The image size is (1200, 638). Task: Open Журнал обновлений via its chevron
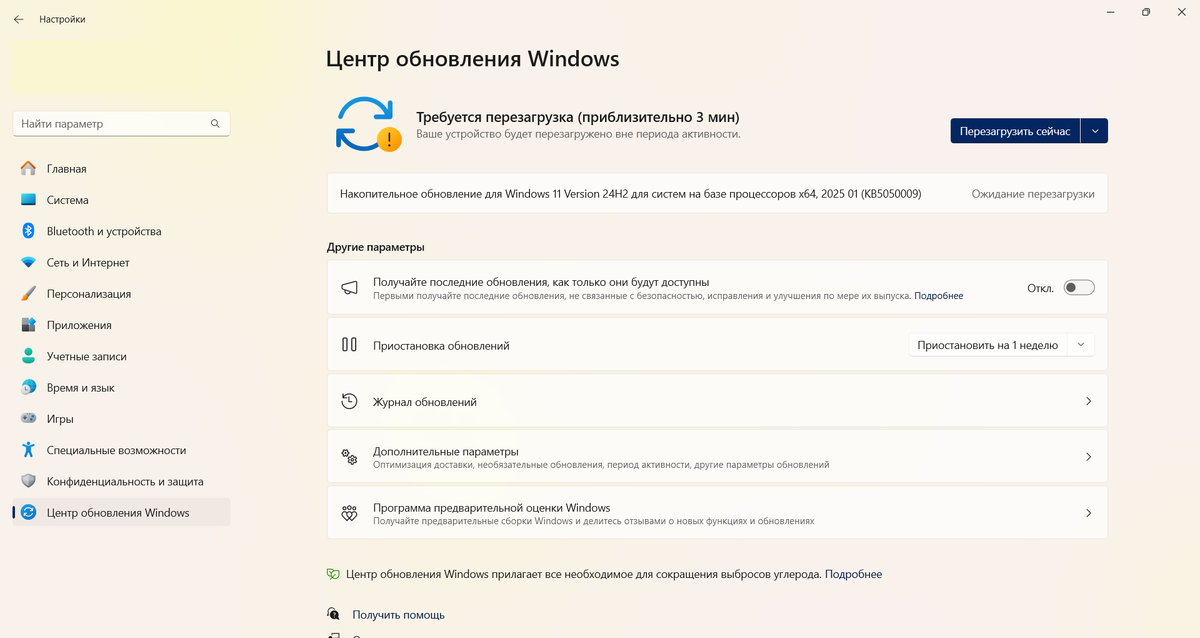tap(1088, 401)
